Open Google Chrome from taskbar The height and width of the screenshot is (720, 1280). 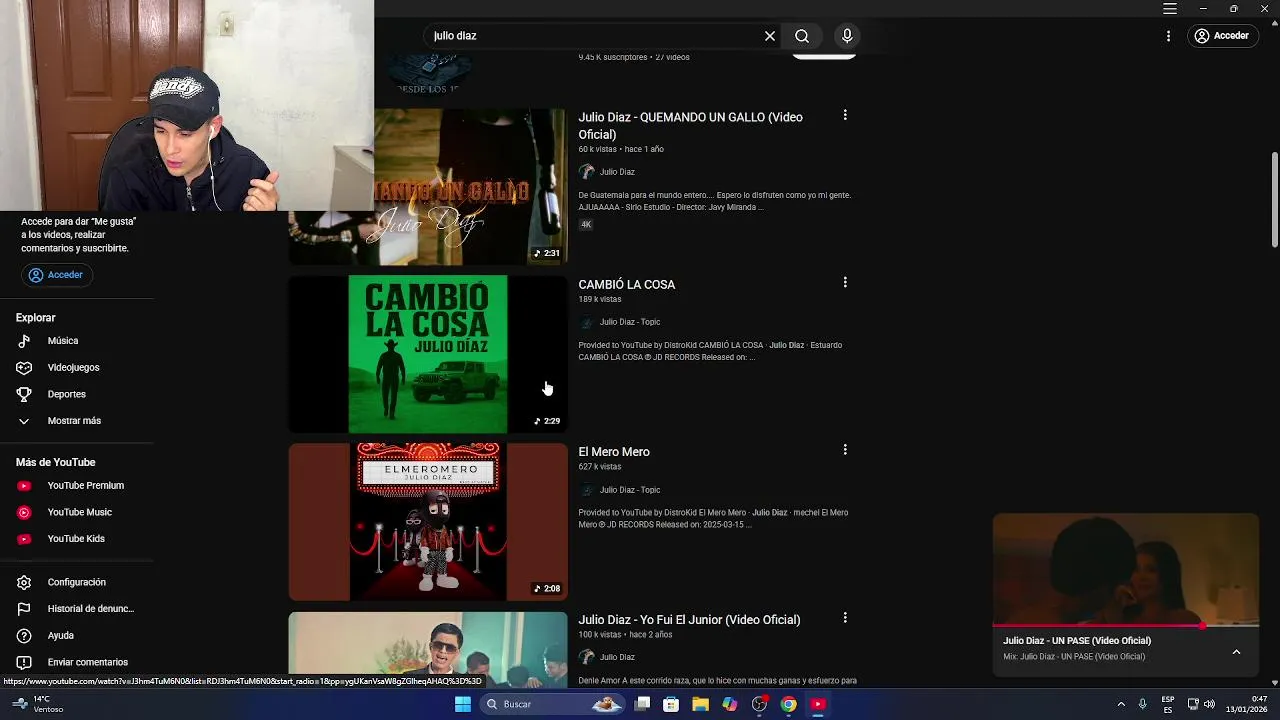[788, 704]
